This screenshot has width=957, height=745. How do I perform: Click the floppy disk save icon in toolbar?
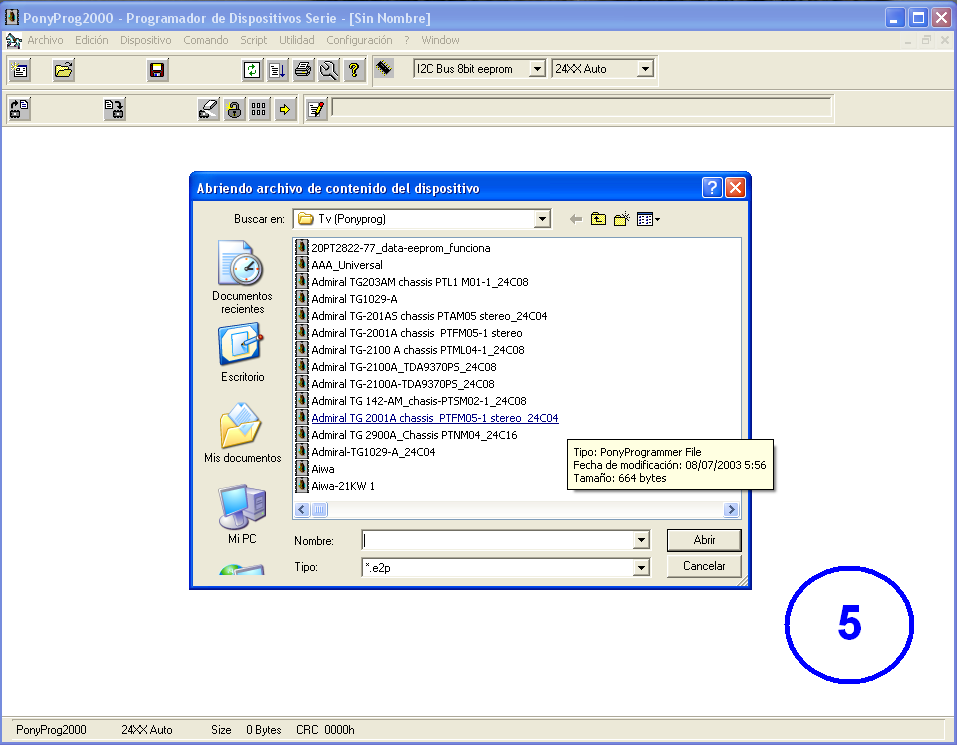click(157, 70)
